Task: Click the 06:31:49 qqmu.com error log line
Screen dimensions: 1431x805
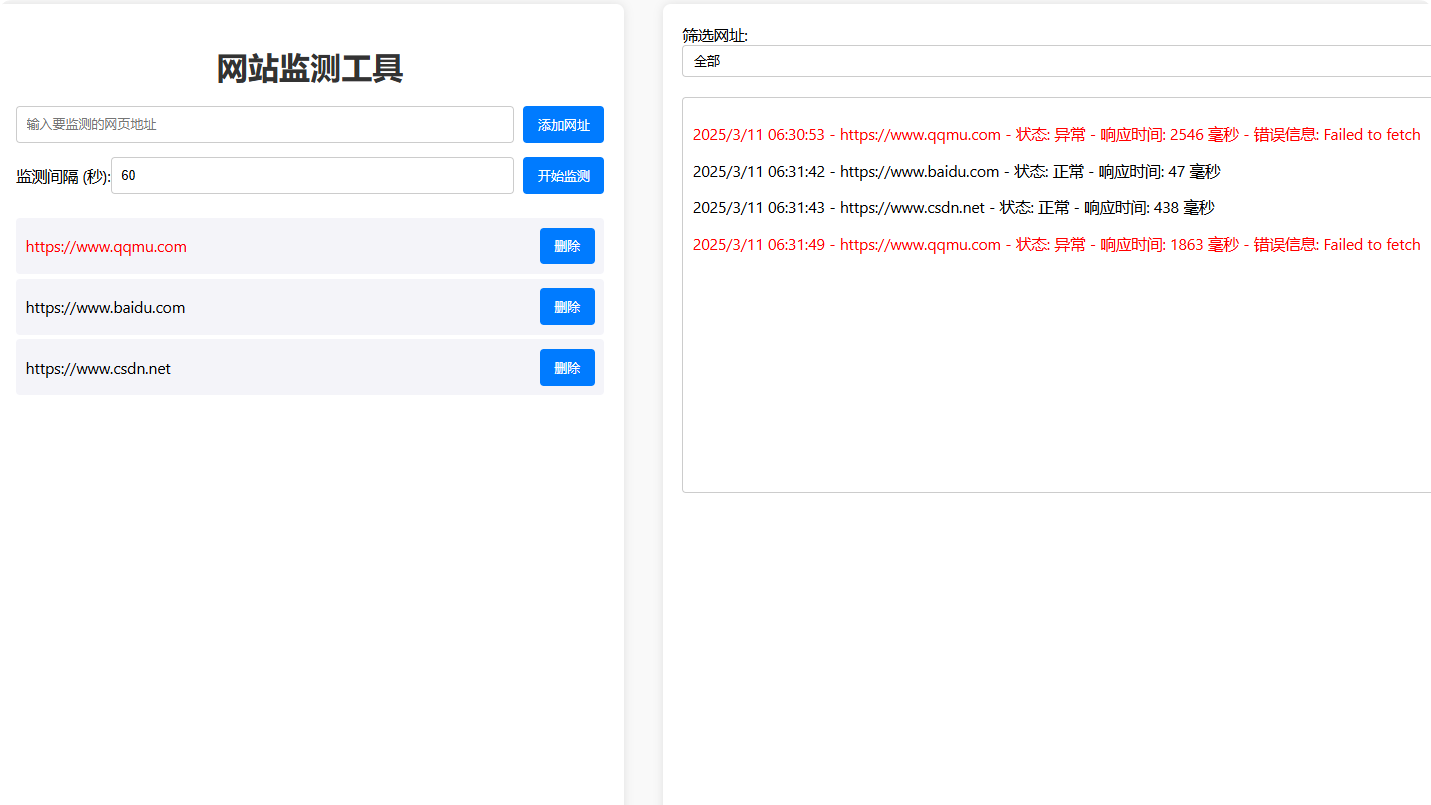Action: coord(1056,245)
